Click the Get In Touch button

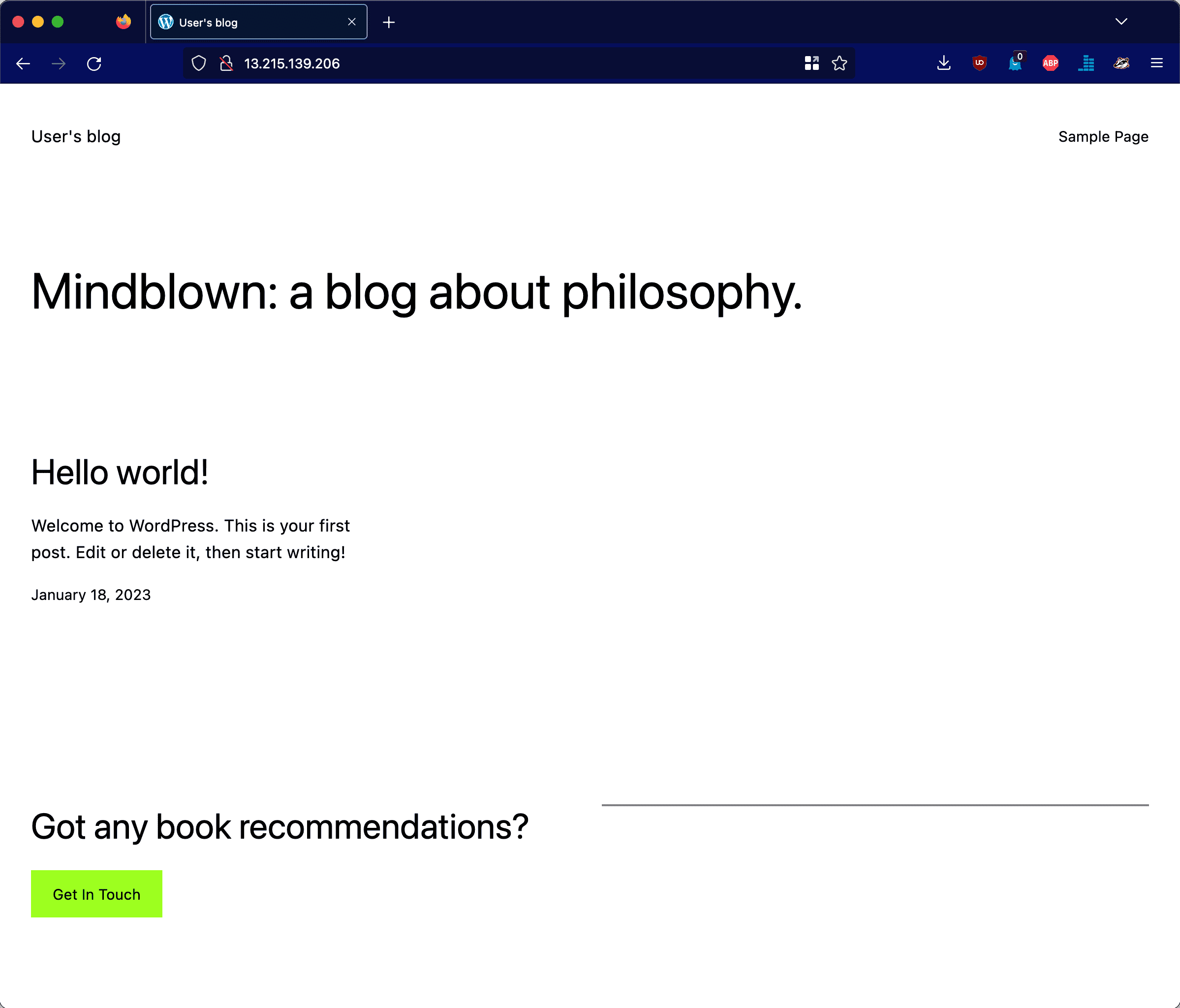[96, 893]
